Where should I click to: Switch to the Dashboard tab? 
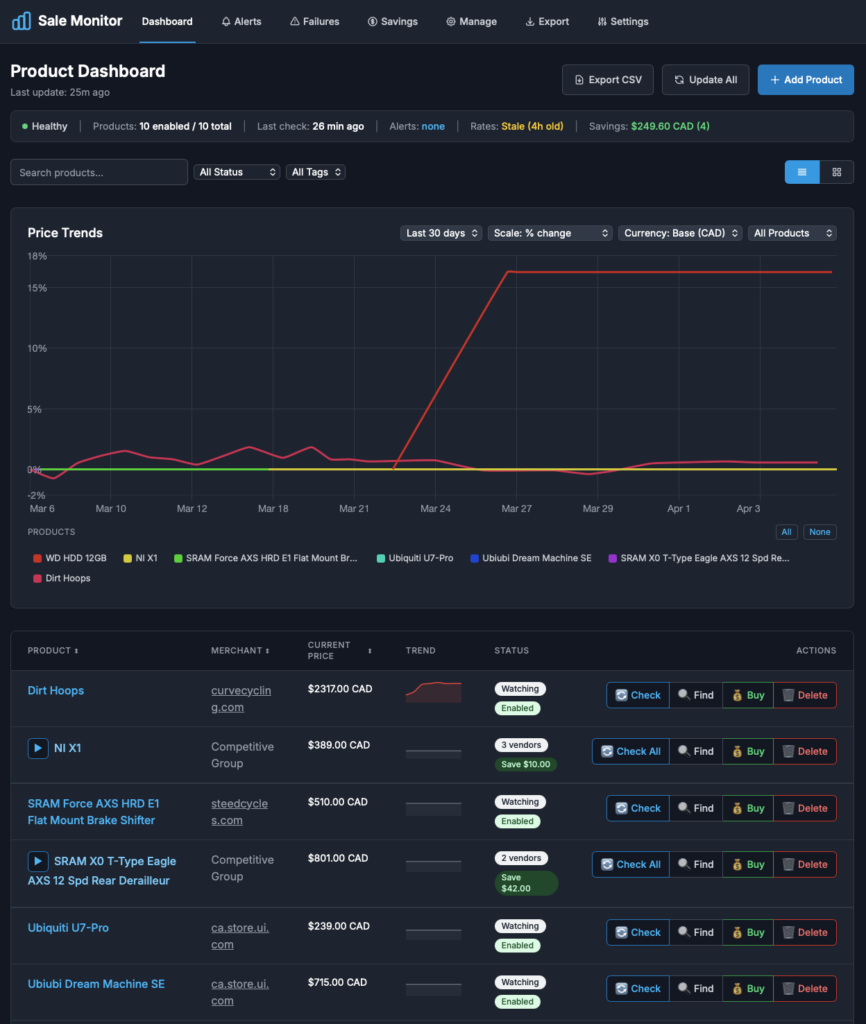166,20
